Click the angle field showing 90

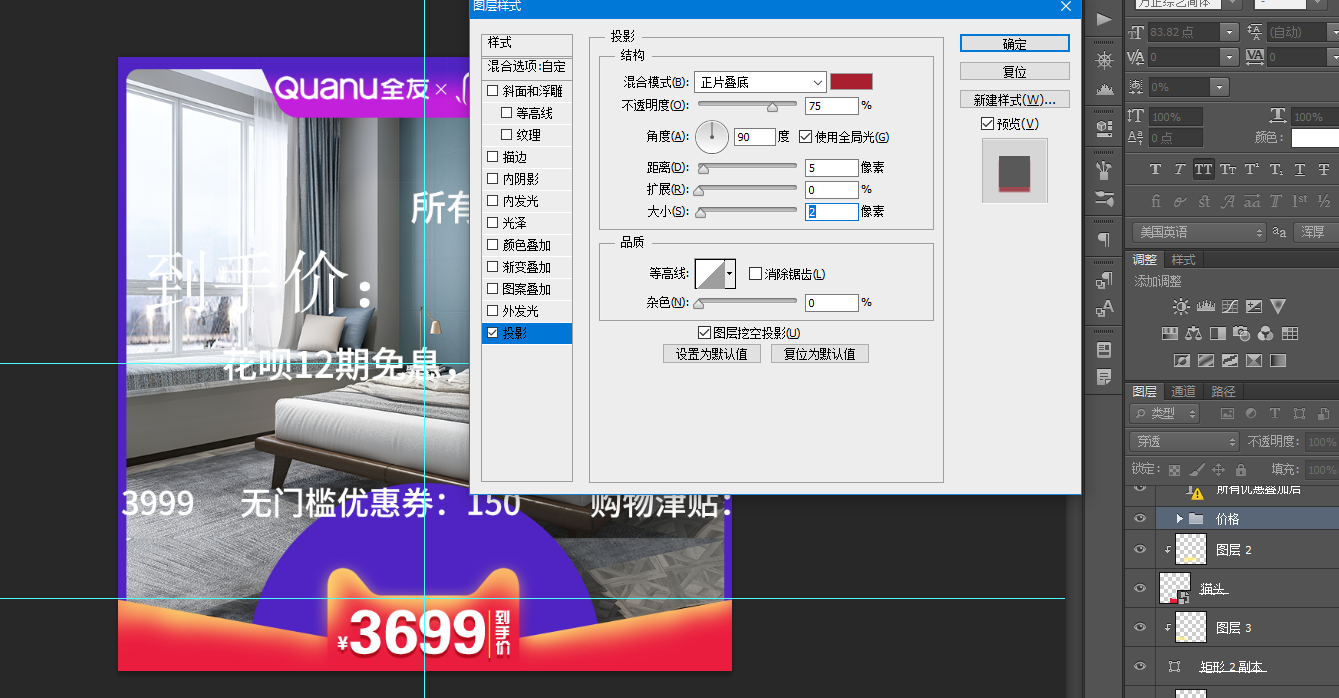[755, 137]
